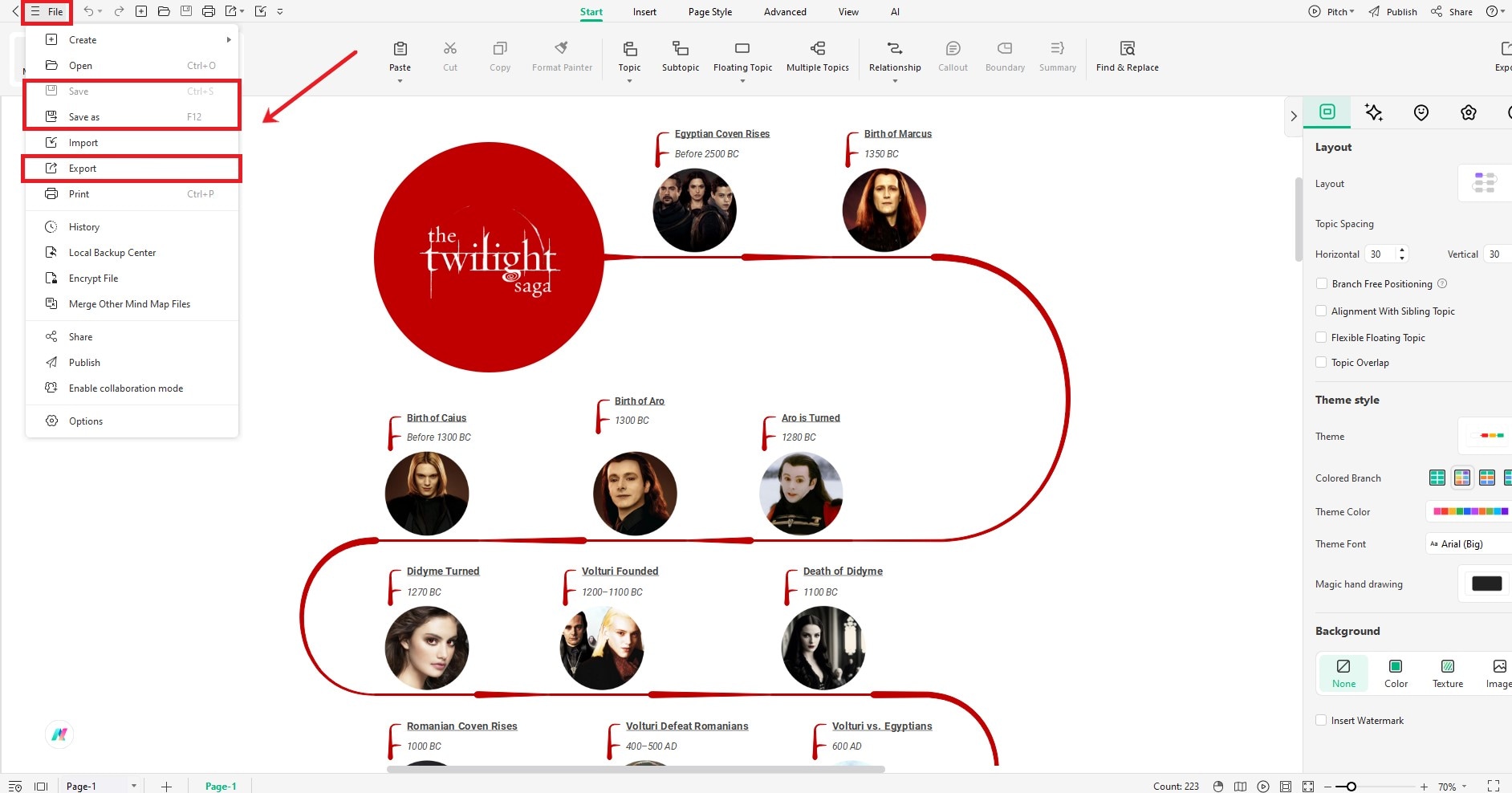
Task: Click the Share button in top right
Action: point(1452,11)
